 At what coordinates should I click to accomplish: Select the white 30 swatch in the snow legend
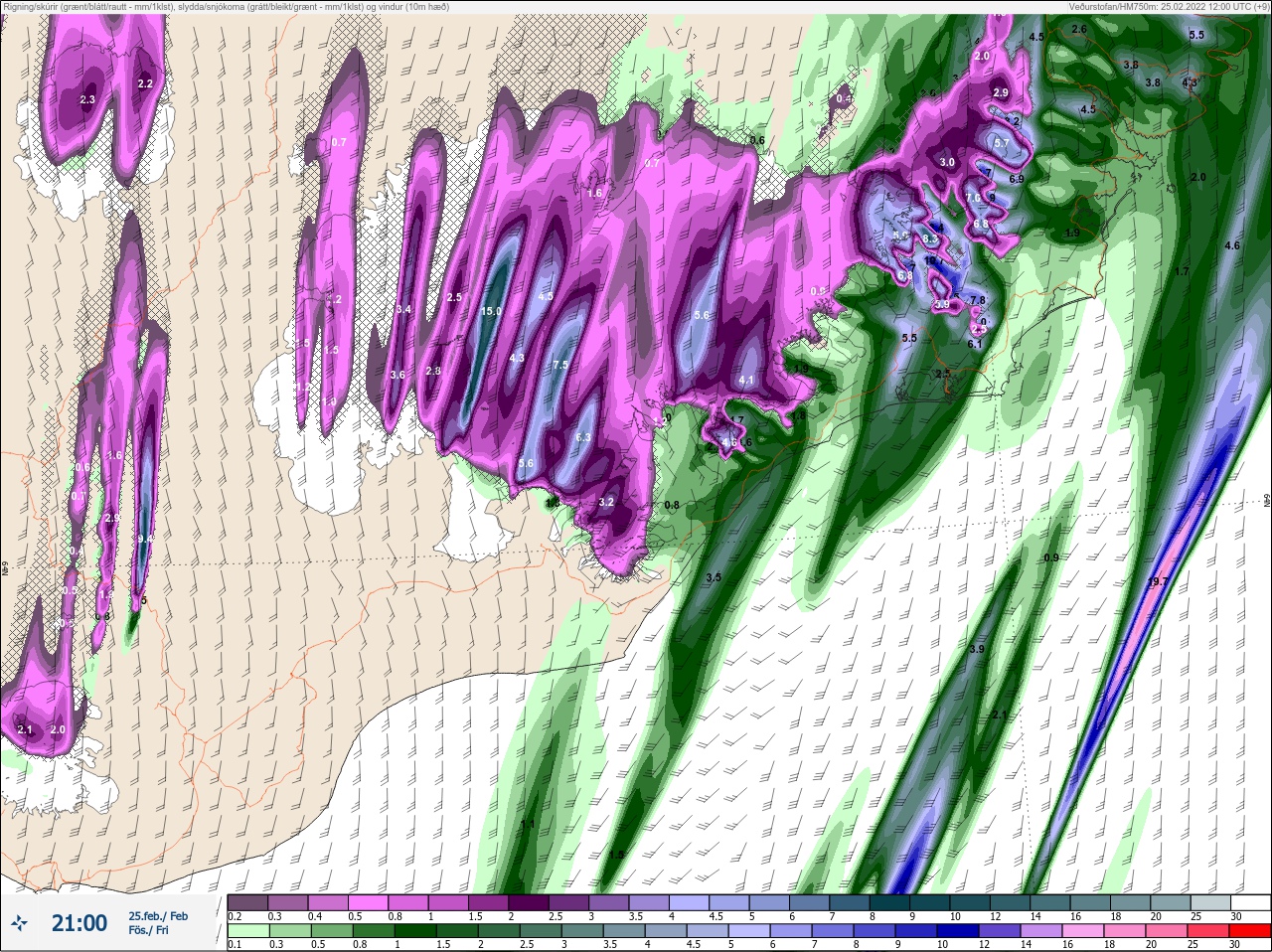coord(1250,902)
